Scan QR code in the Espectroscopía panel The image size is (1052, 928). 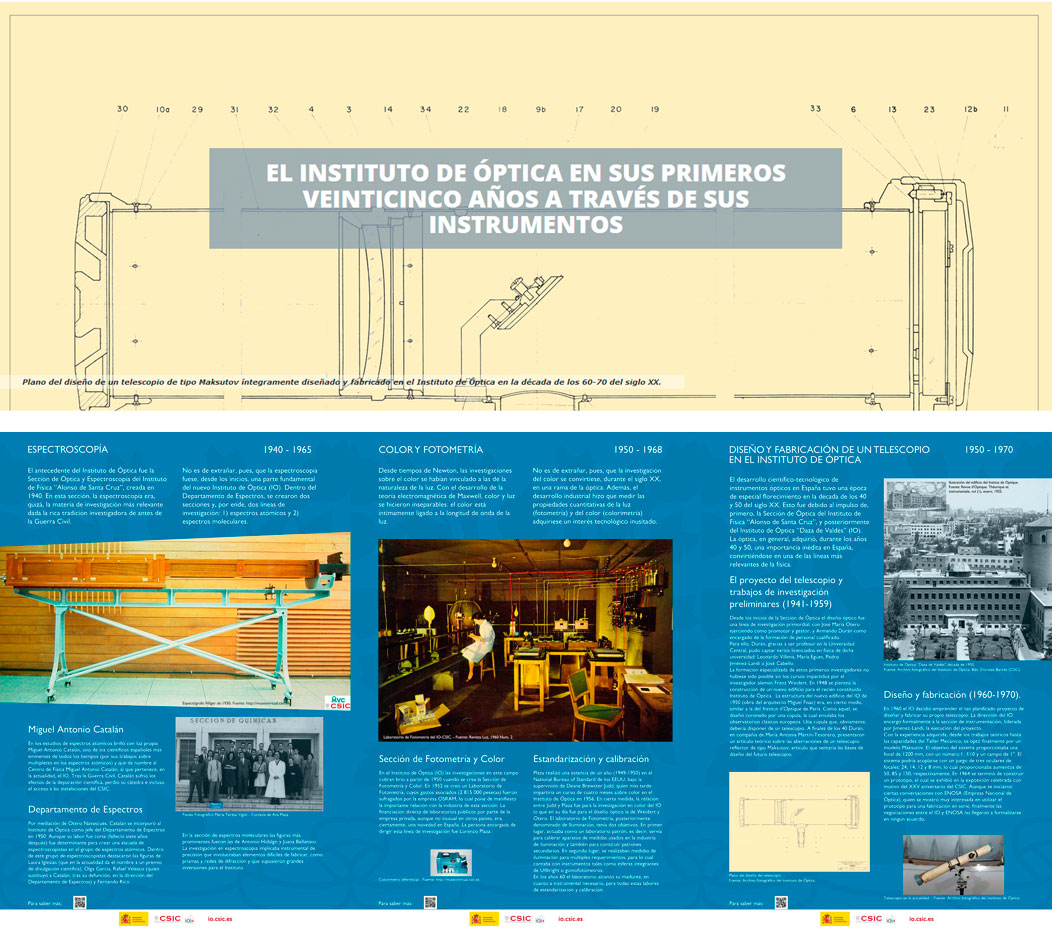(80, 903)
